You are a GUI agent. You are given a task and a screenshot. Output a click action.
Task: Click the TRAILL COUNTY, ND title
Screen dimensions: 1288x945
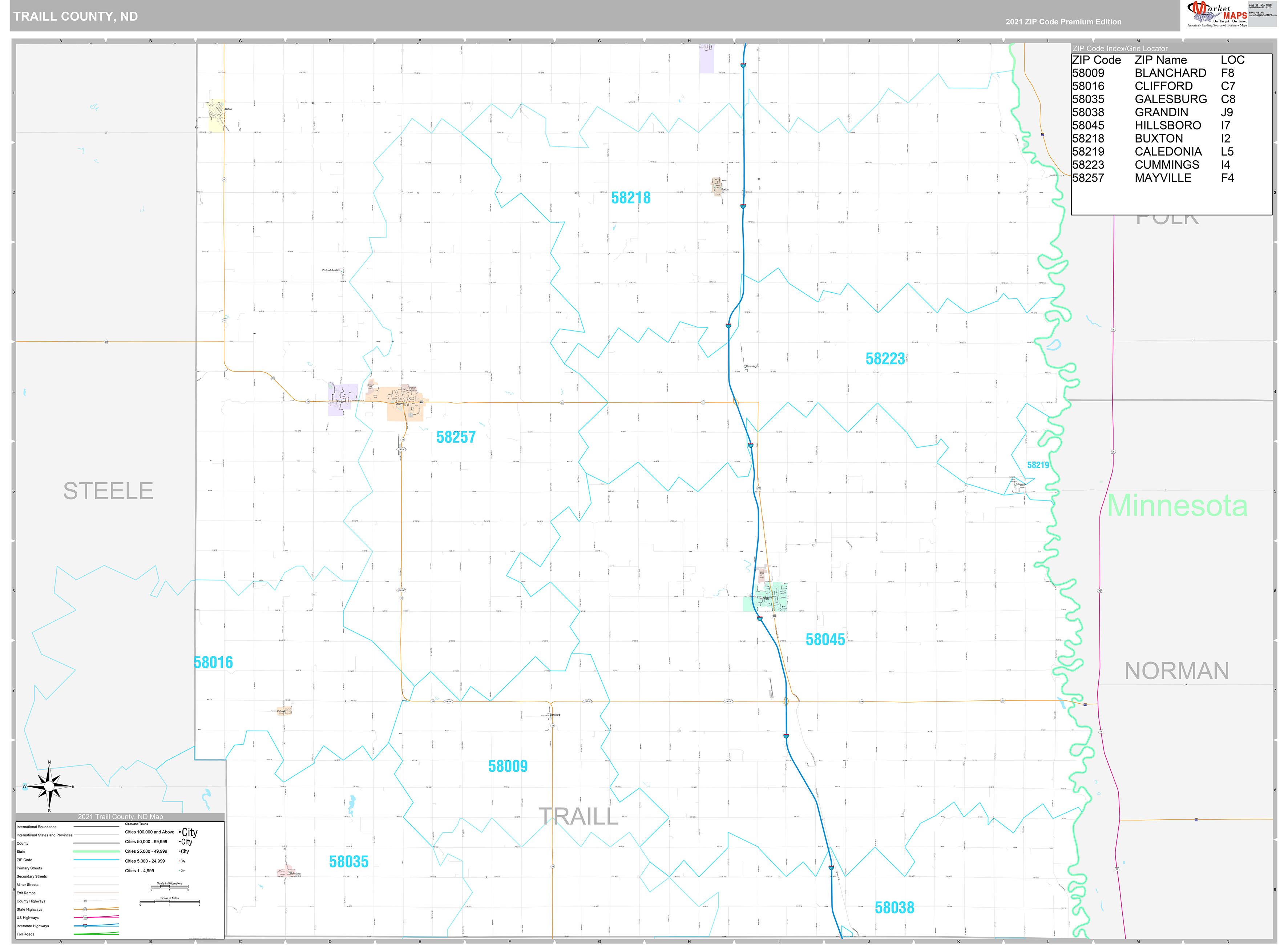click(76, 16)
